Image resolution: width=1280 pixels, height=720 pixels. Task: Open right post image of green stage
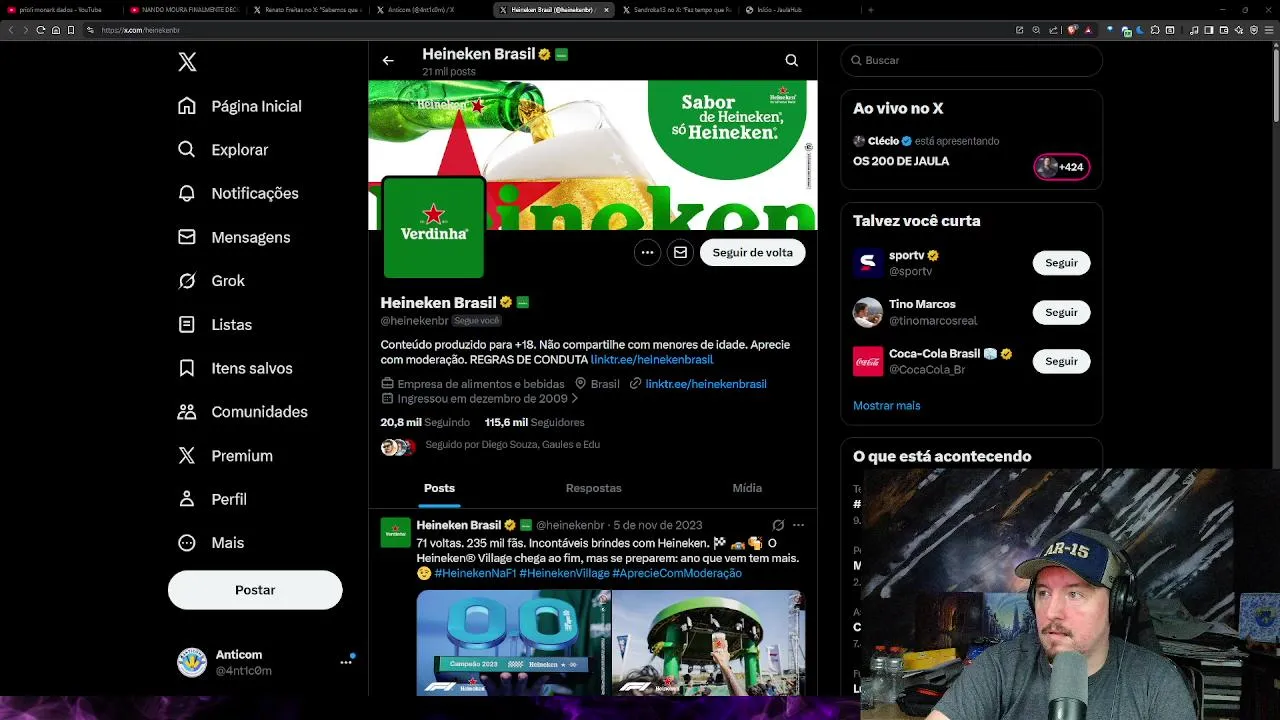pyautogui.click(x=708, y=642)
